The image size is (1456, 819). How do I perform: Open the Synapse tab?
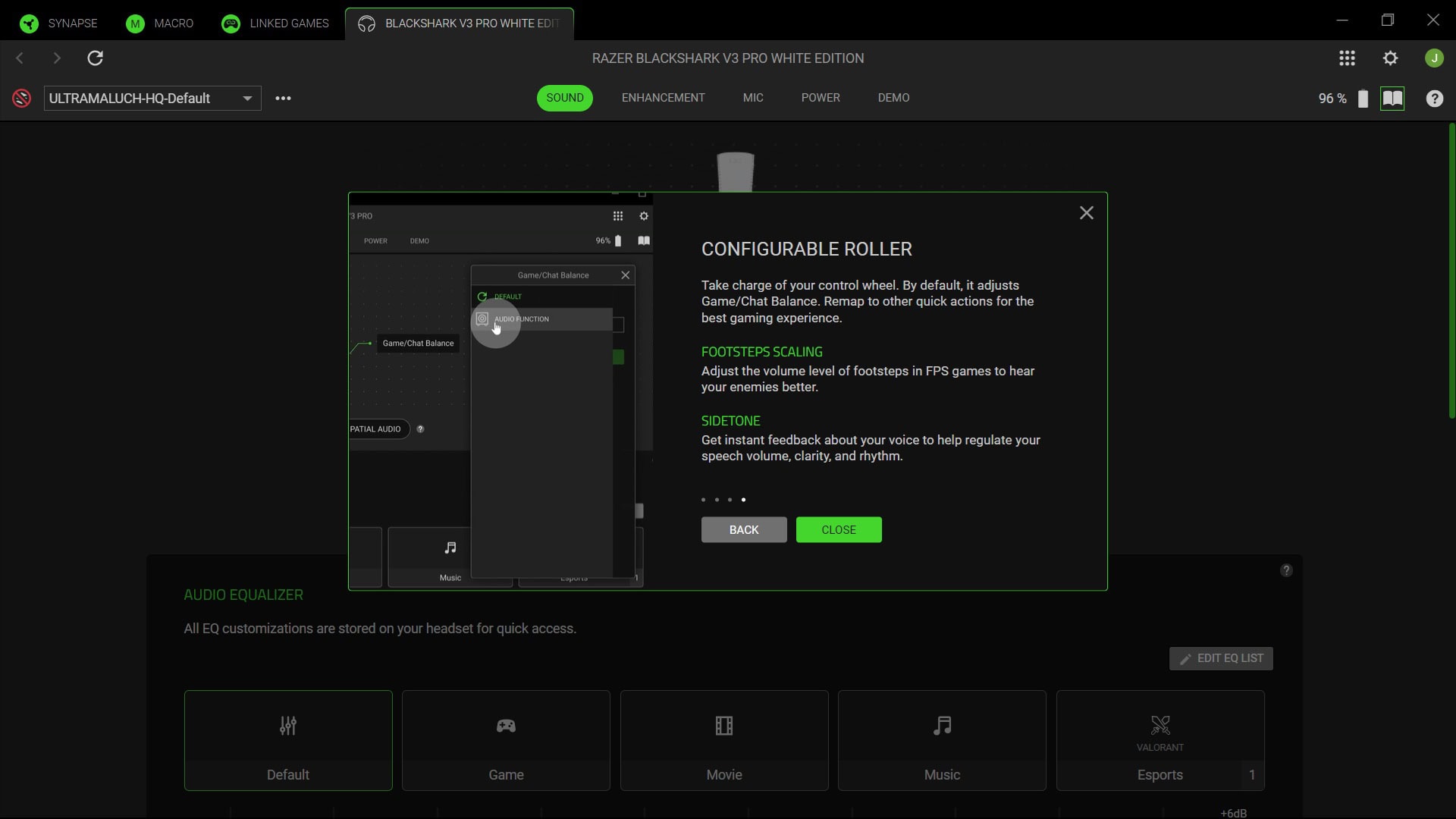pos(59,24)
